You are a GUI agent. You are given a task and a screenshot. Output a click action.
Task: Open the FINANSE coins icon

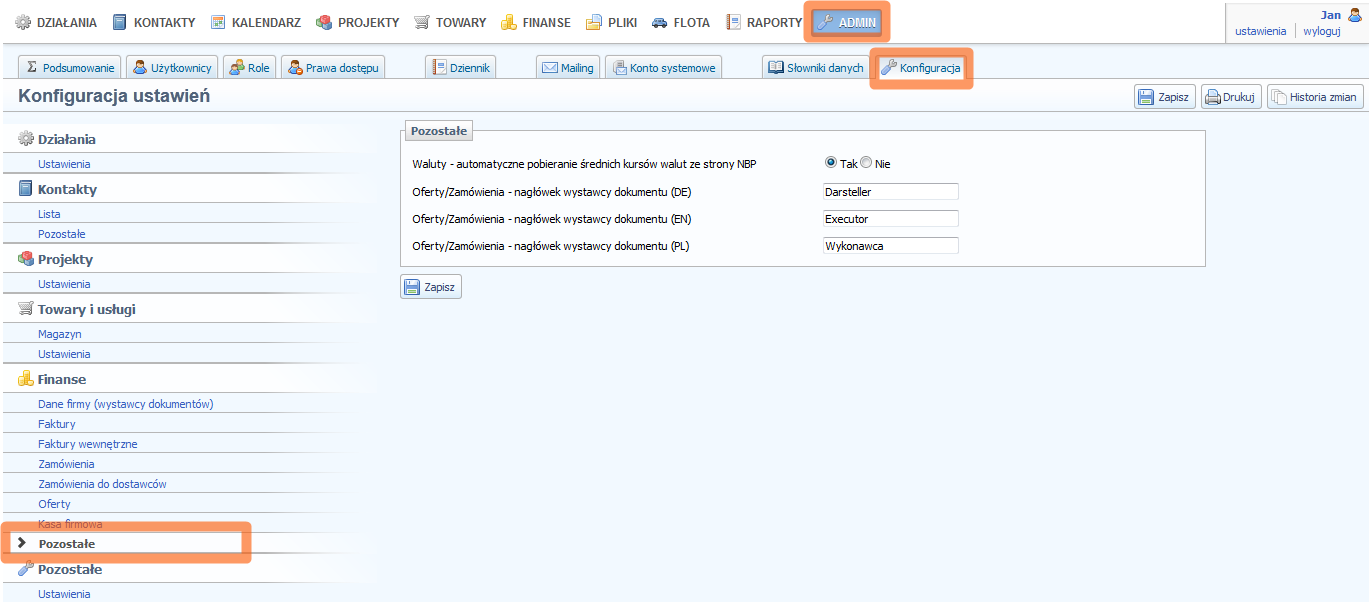click(x=509, y=22)
